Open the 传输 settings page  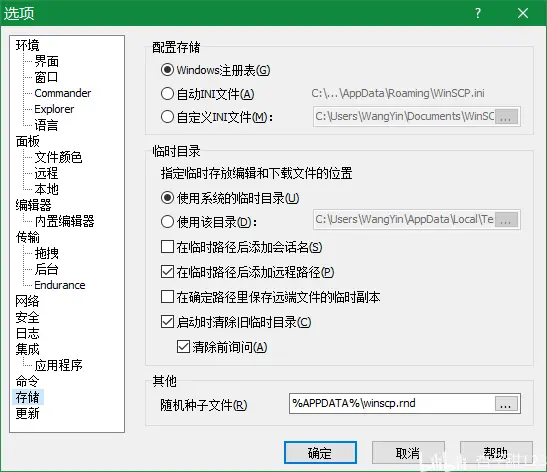(28, 237)
